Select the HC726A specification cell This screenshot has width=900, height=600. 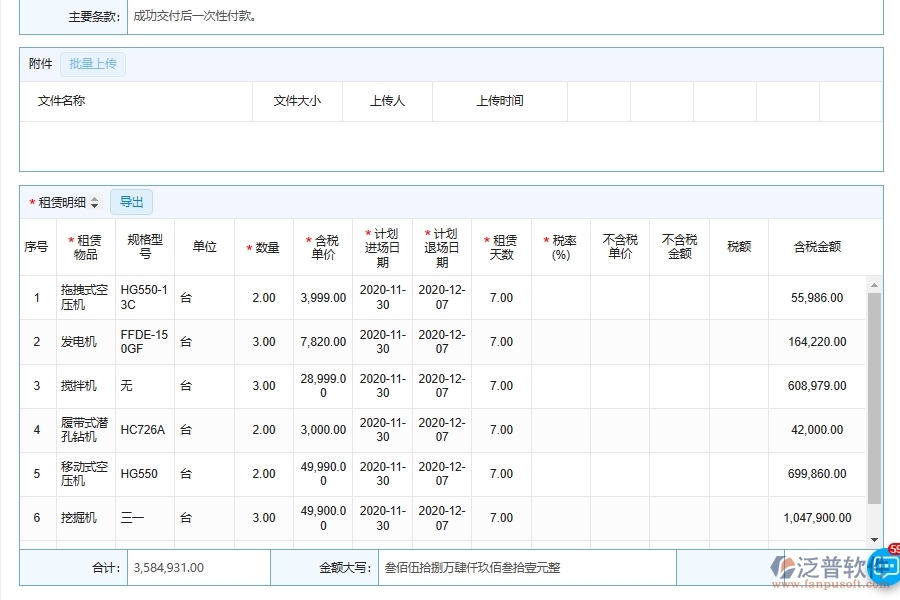pyautogui.click(x=142, y=430)
